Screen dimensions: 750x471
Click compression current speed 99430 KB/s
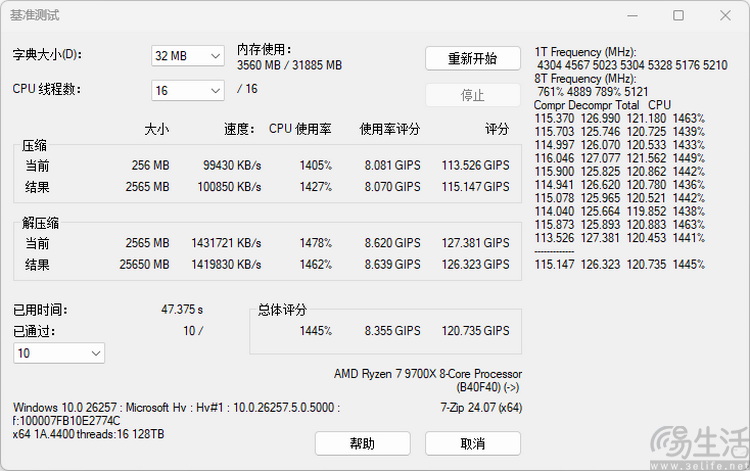pyautogui.click(x=232, y=165)
